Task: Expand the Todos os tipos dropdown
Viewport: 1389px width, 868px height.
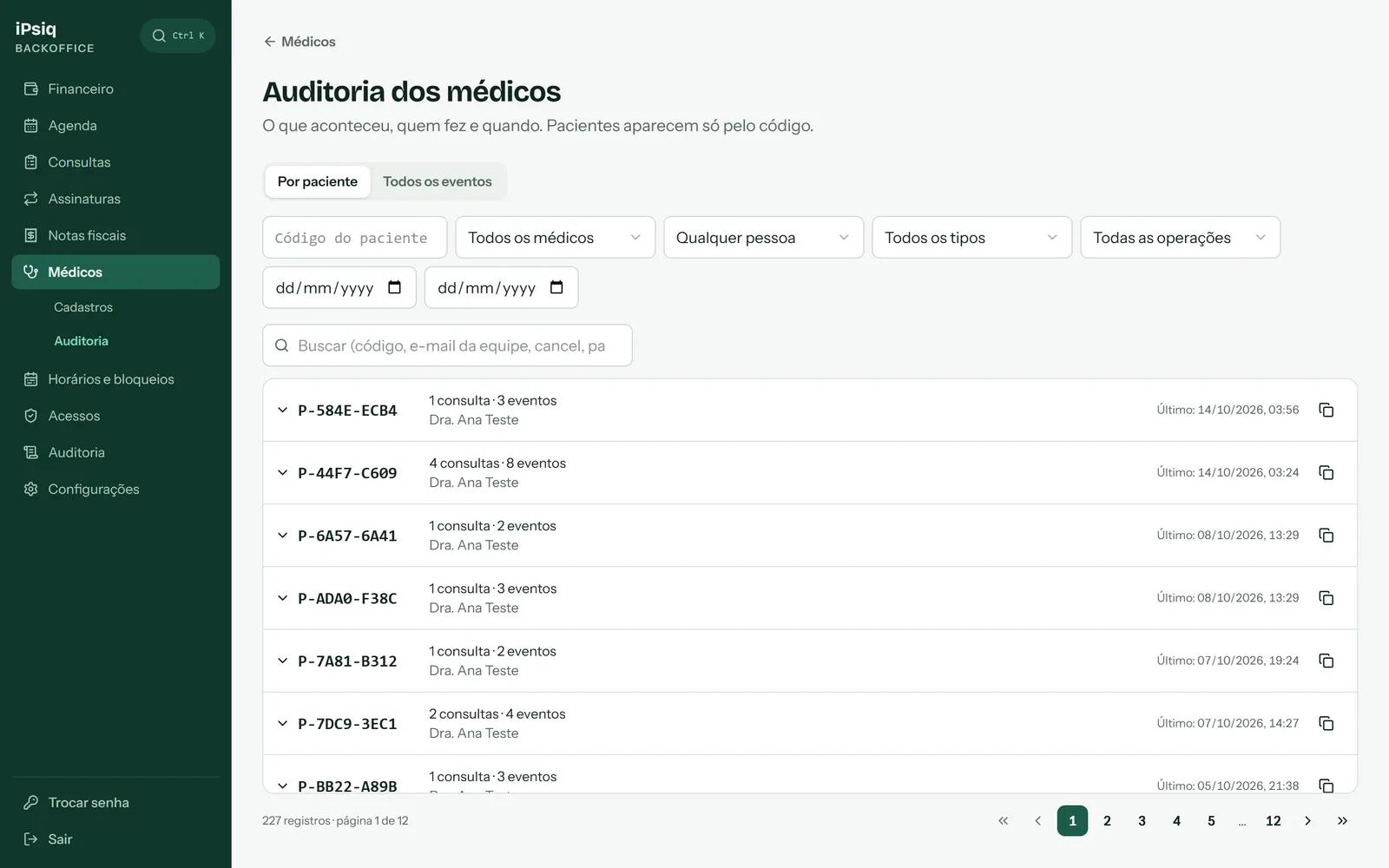Action: coord(971,237)
